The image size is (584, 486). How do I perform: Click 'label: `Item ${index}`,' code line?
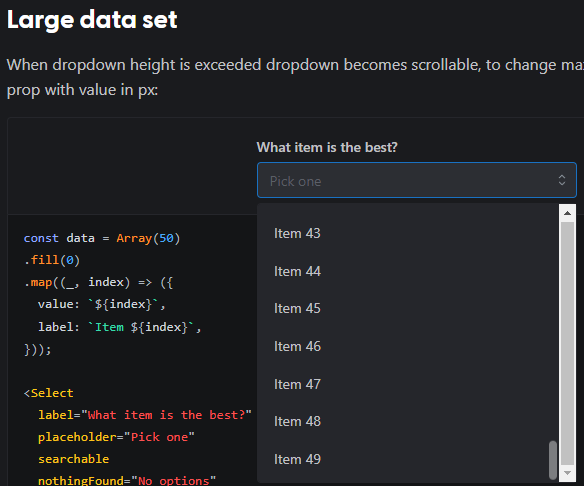(x=120, y=327)
